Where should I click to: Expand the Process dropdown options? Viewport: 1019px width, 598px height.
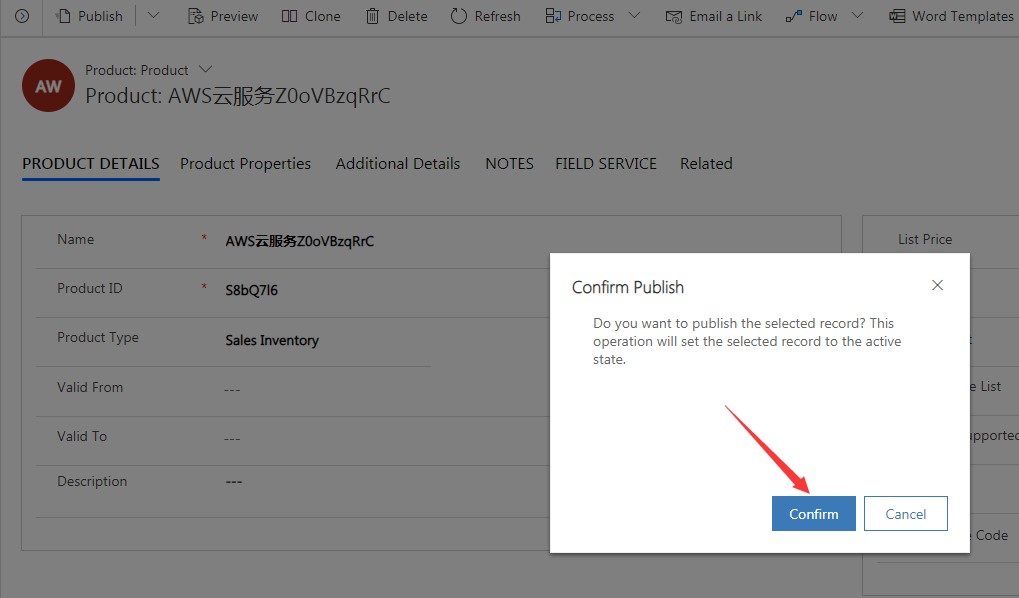coord(632,15)
